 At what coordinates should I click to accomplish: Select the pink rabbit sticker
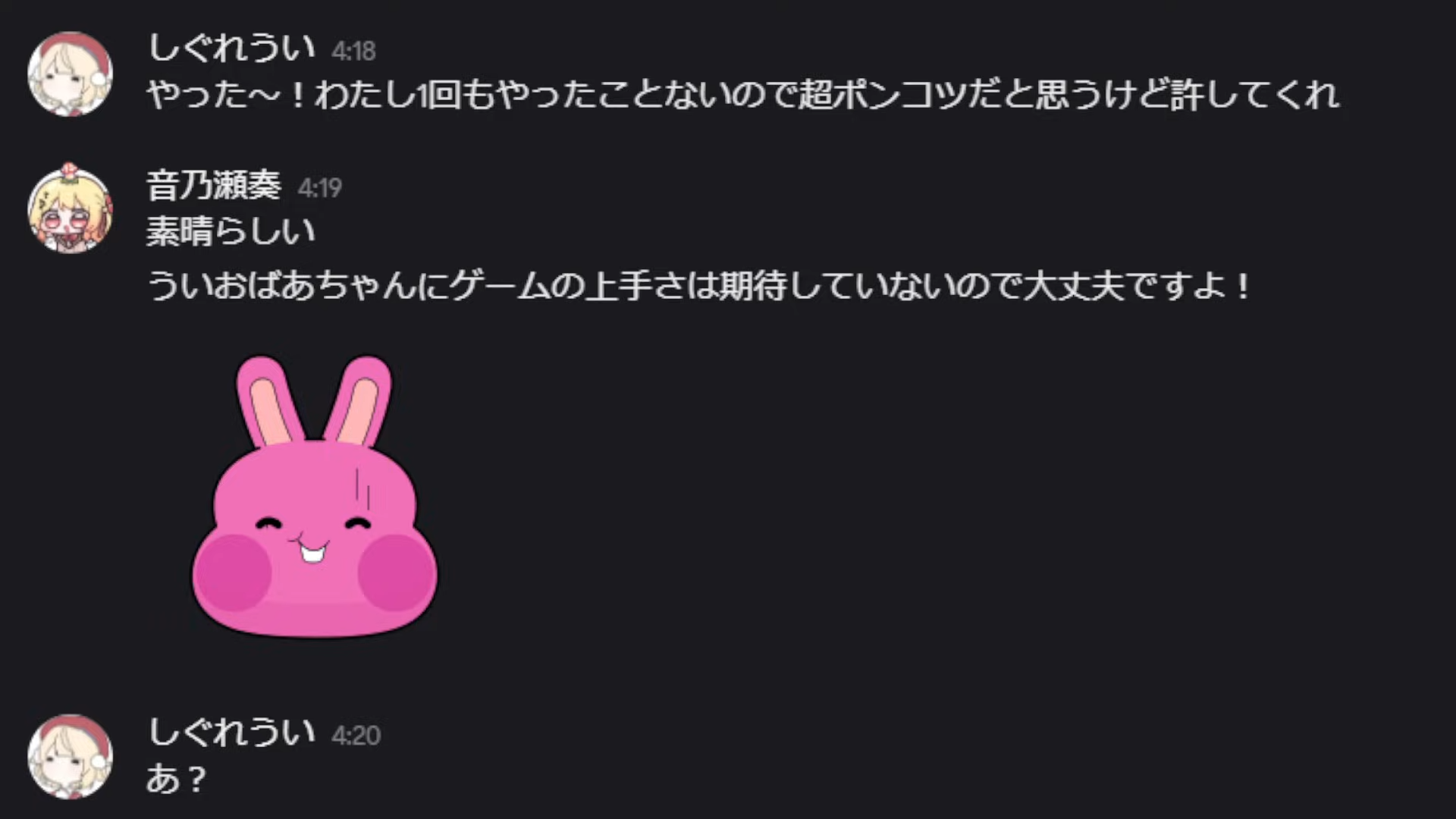[314, 497]
